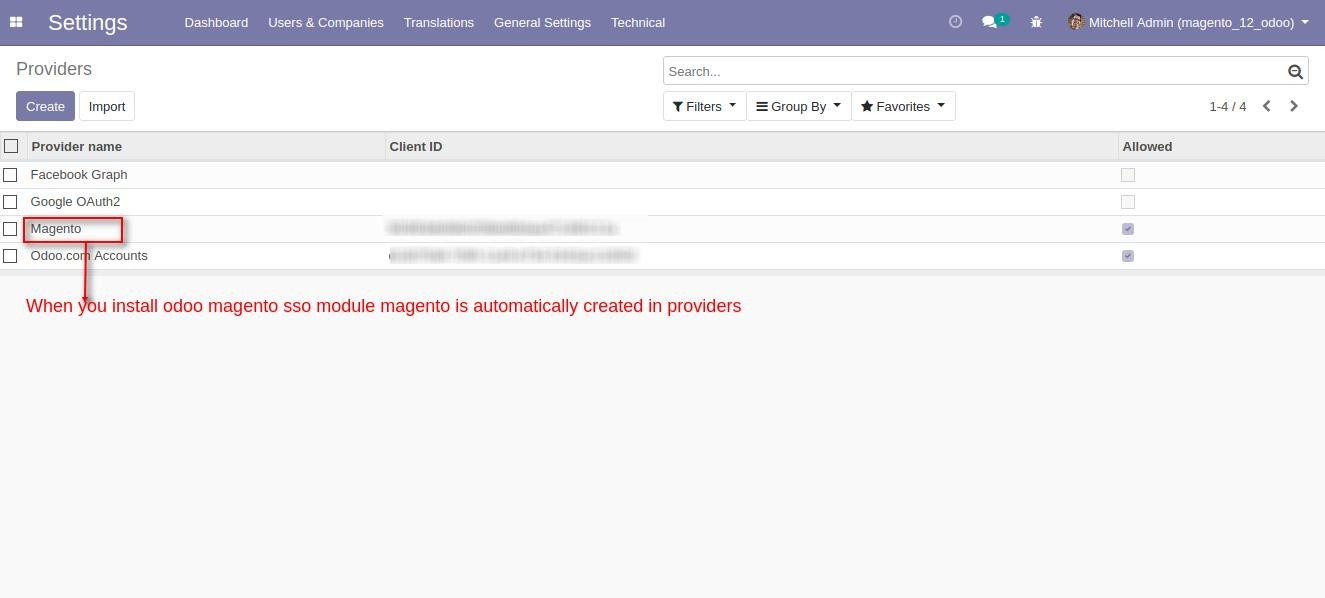Open the General Settings menu

(542, 22)
